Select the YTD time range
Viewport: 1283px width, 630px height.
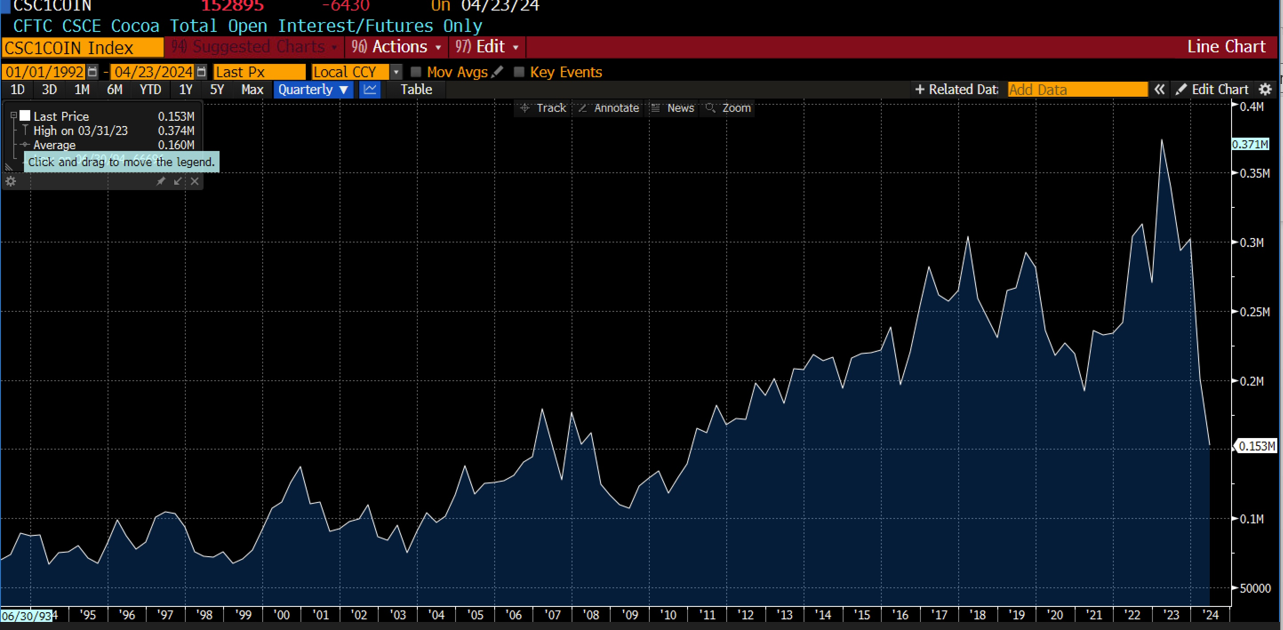tap(150, 90)
